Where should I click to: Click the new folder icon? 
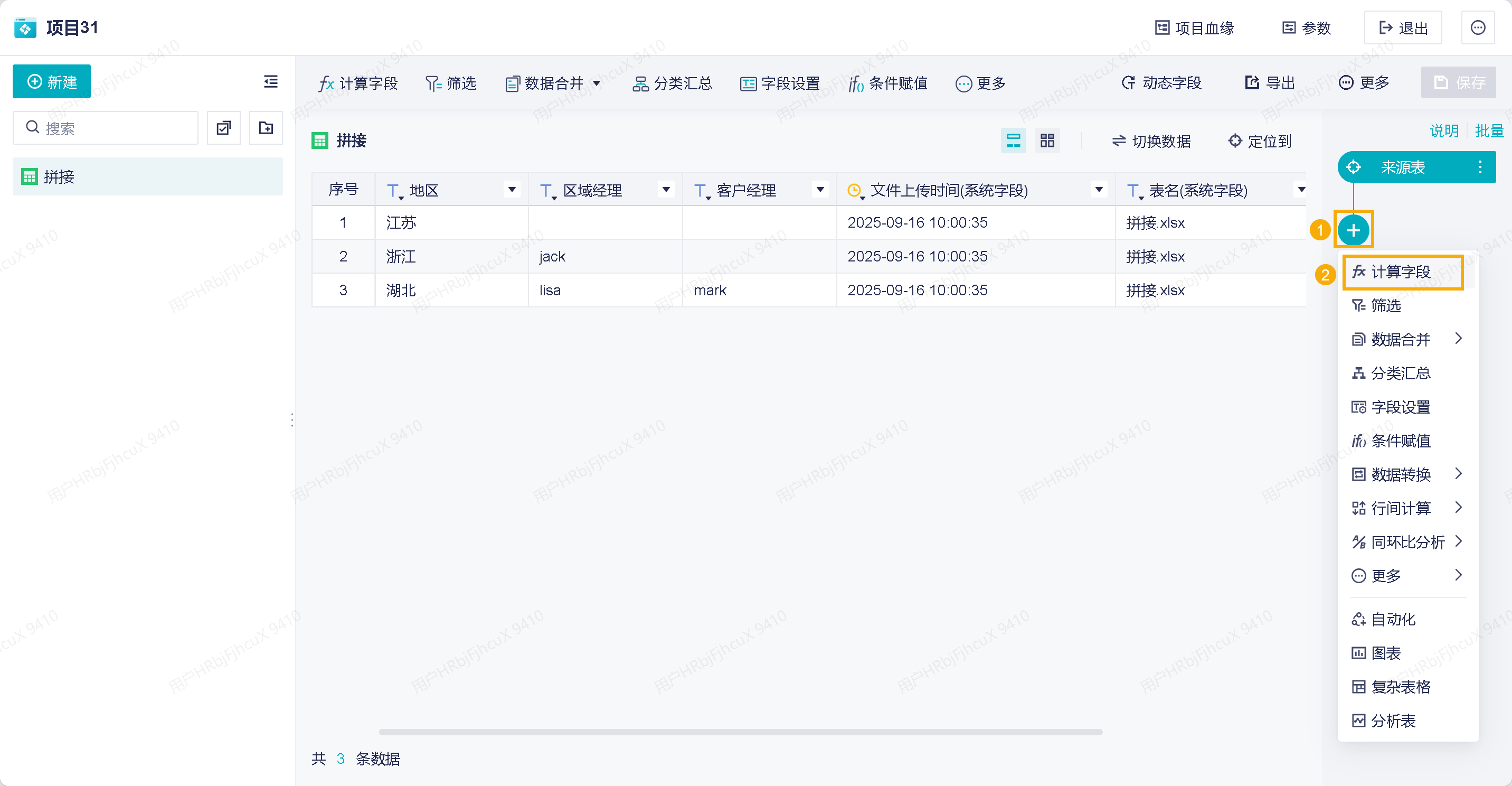click(266, 127)
